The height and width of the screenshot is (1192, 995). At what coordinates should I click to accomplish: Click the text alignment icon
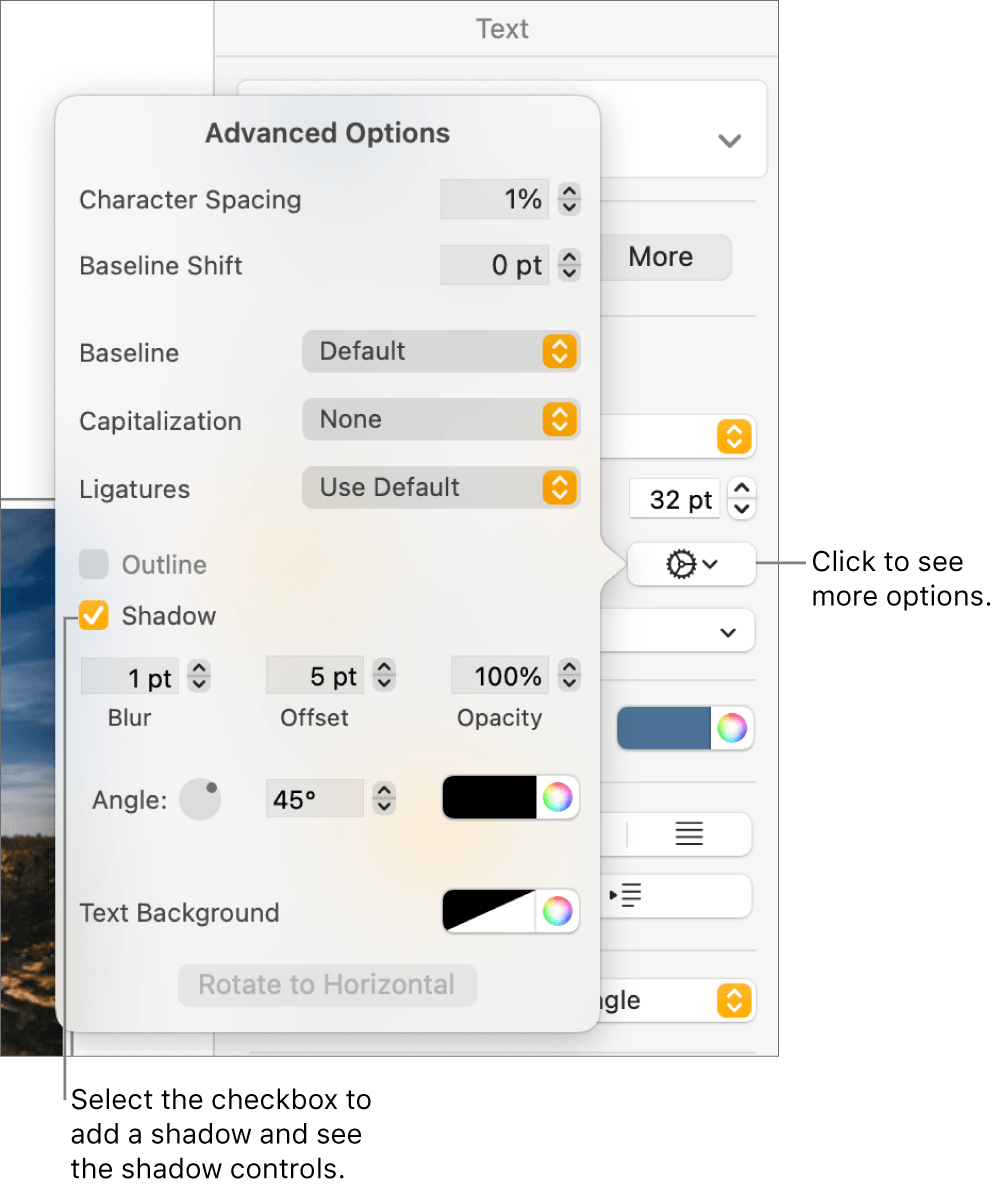689,834
